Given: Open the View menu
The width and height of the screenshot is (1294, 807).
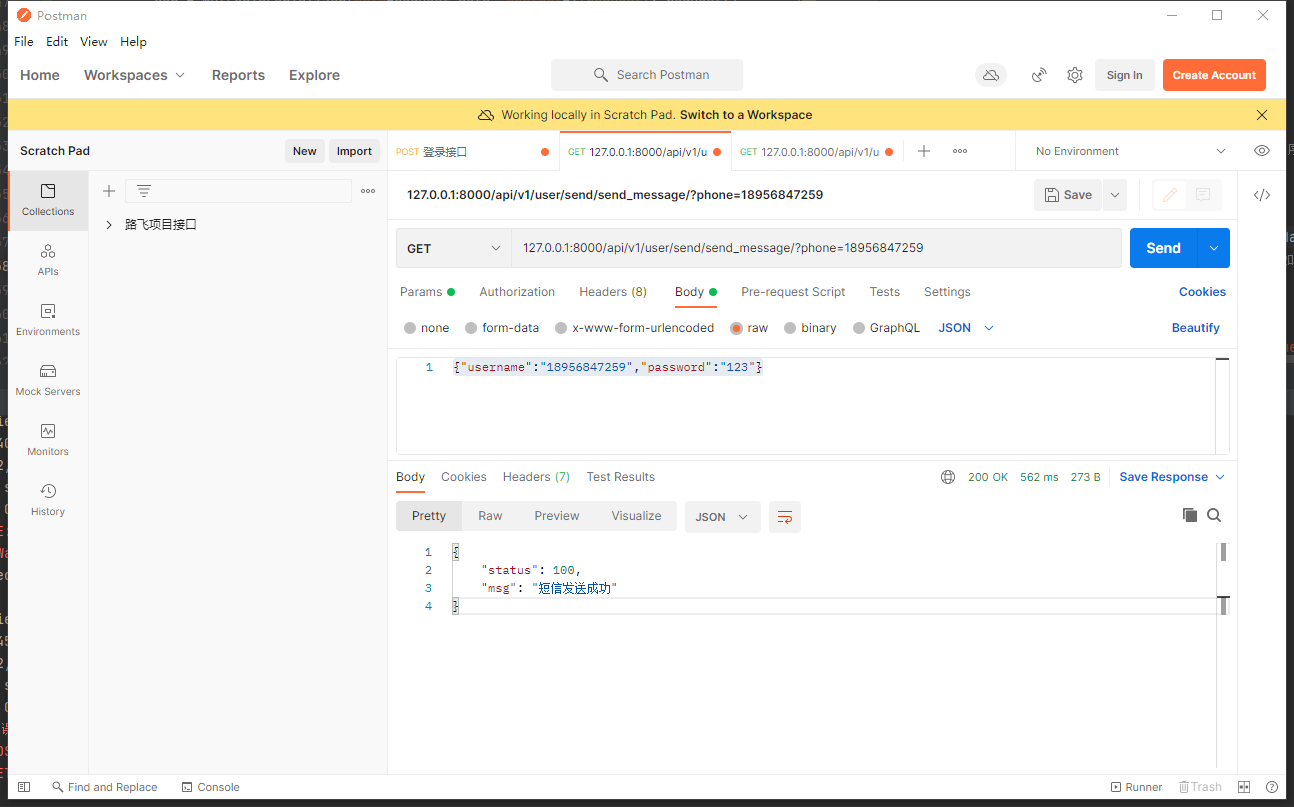Looking at the screenshot, I should coord(93,42).
